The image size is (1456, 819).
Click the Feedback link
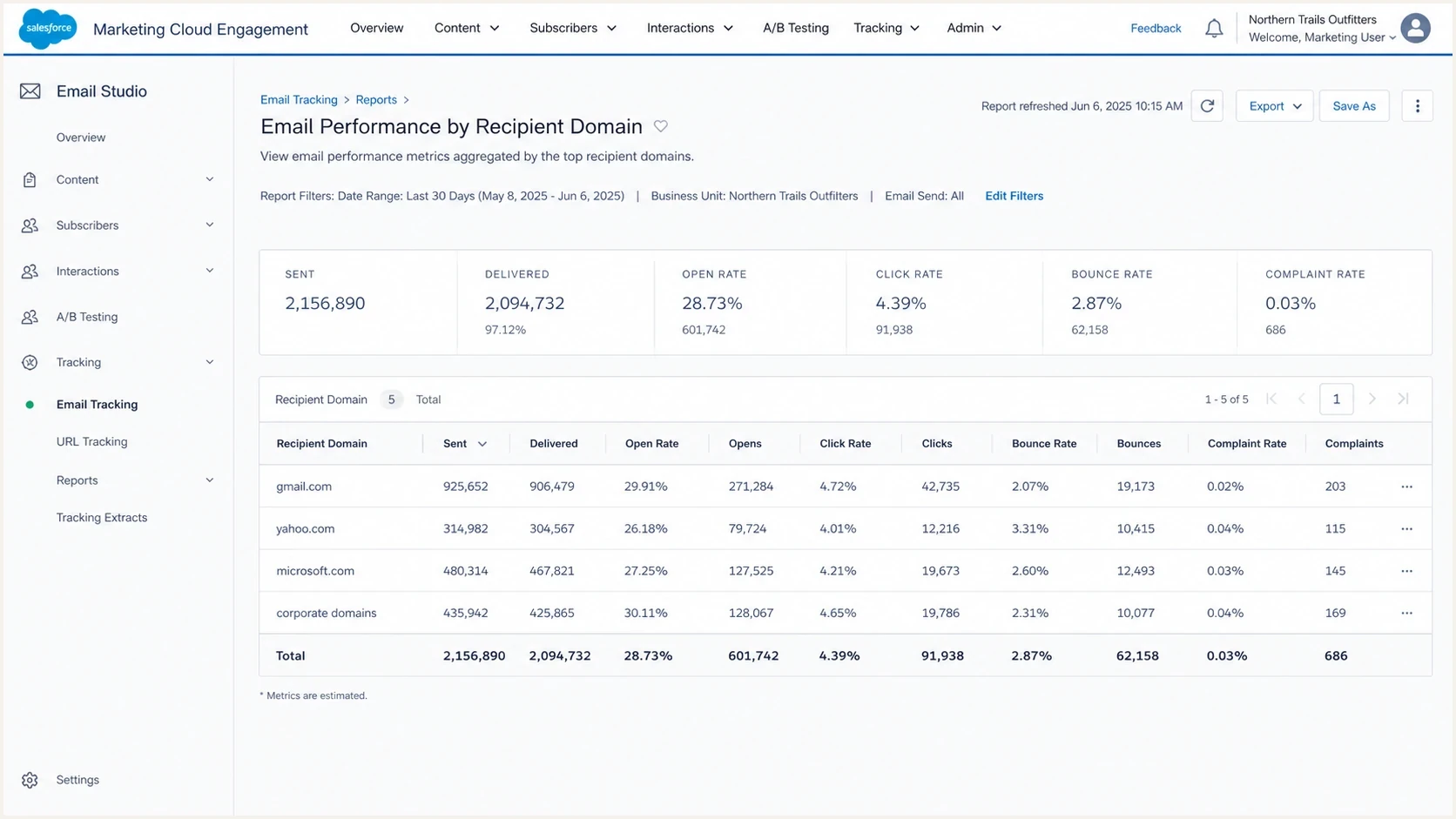[1156, 29]
